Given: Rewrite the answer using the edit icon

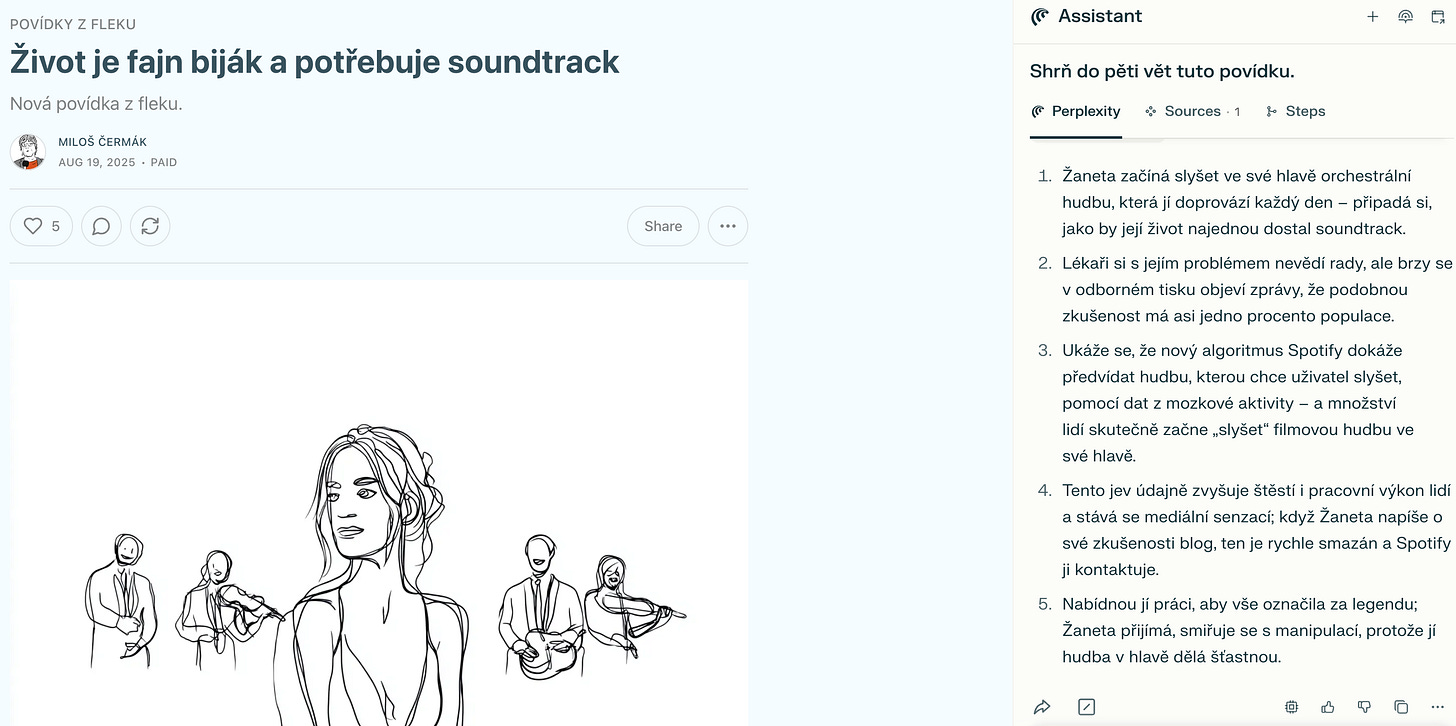Looking at the screenshot, I should click(x=1087, y=707).
